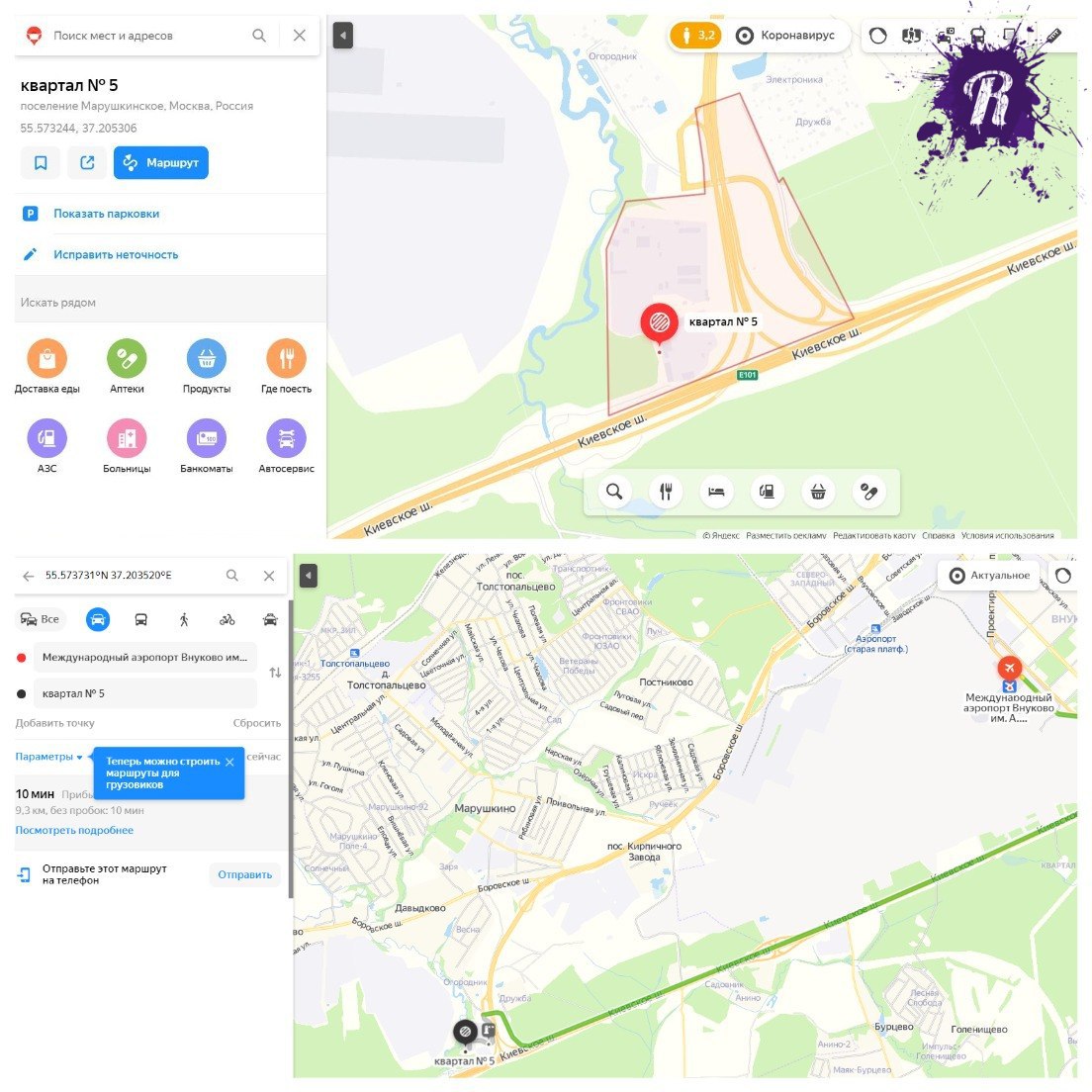Open the Коронавирус map layer item

(785, 35)
